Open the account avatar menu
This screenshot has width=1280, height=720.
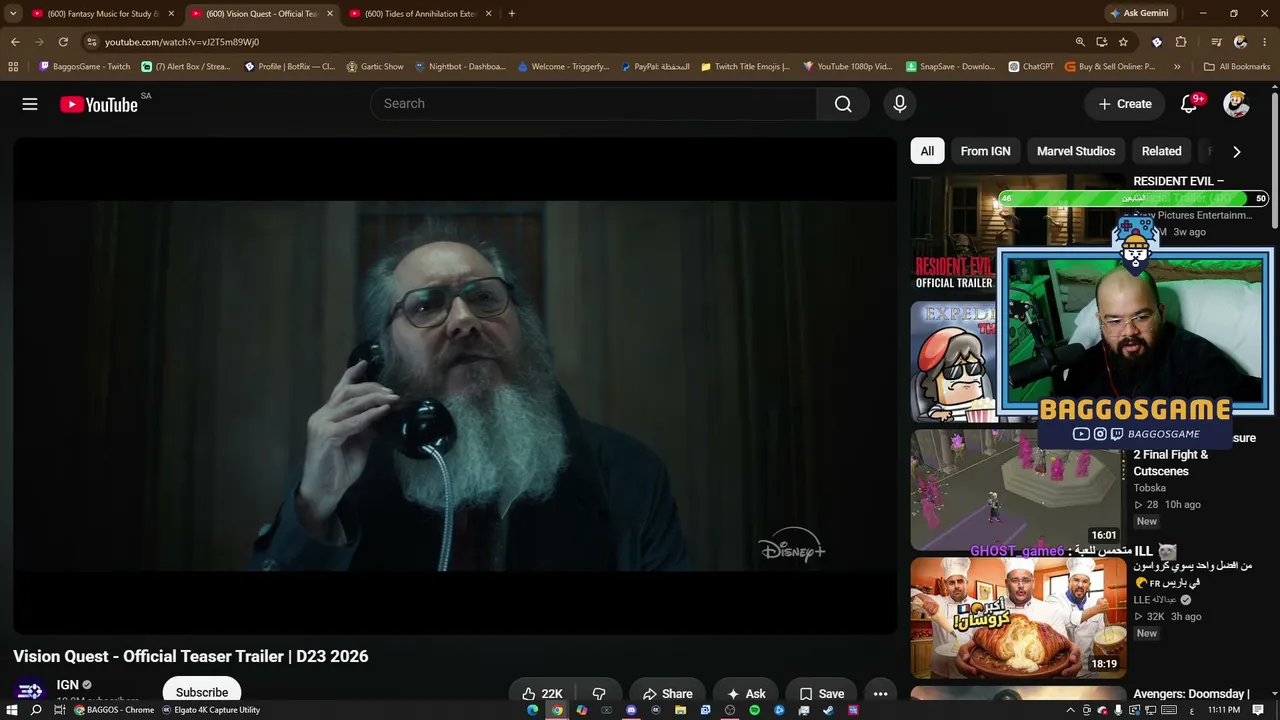tap(1236, 104)
